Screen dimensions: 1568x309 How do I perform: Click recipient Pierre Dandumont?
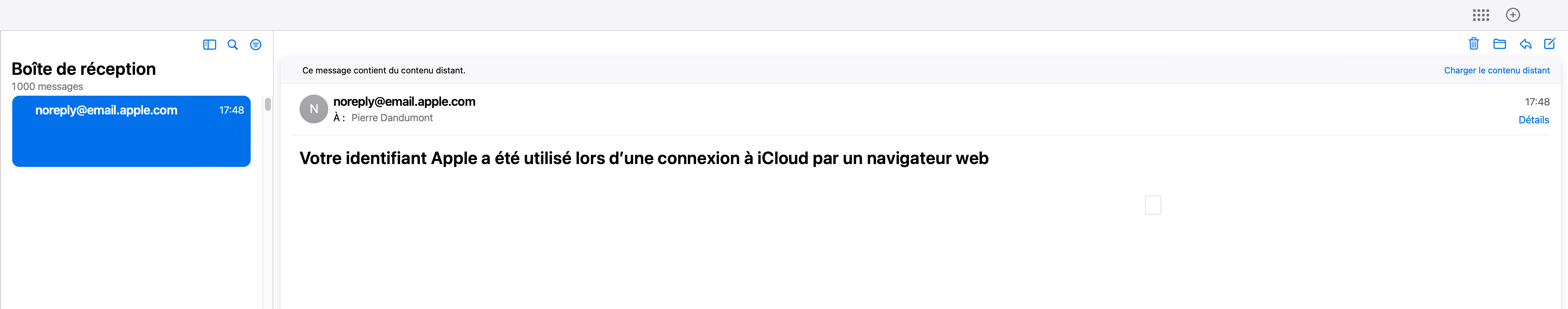coord(392,118)
